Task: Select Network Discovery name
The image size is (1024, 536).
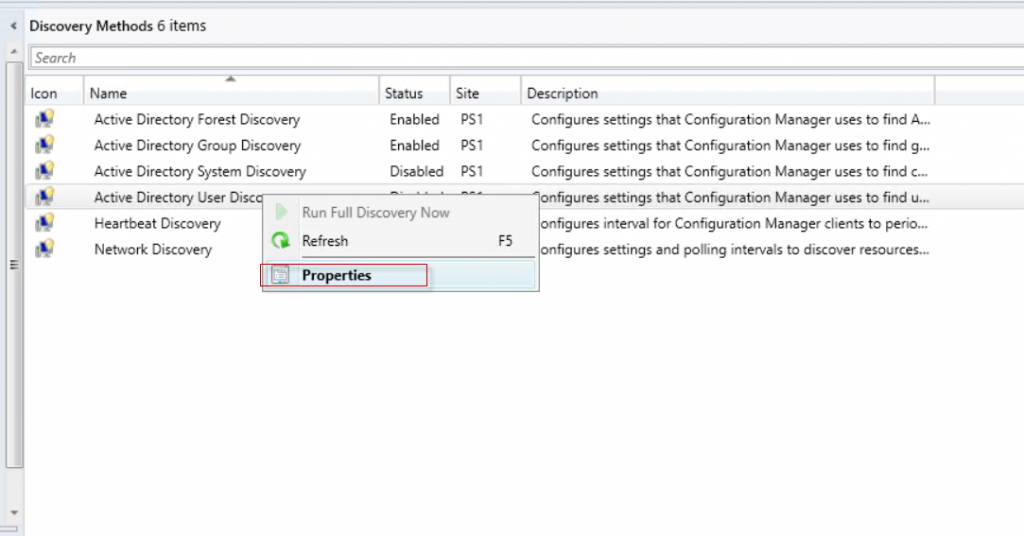Action: pos(153,249)
